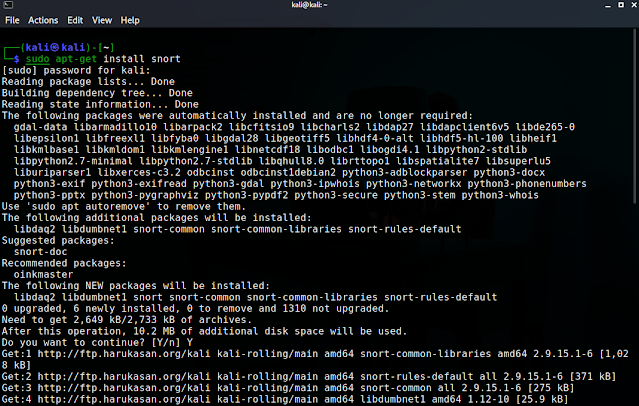639x406 pixels.
Task: Click 'python3-docx' package name
Action: click(x=509, y=172)
